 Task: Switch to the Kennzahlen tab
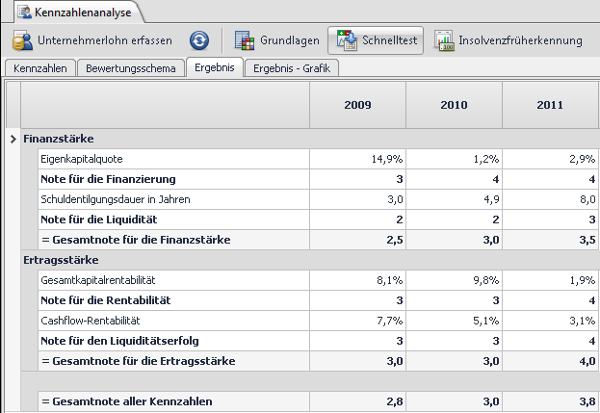[x=40, y=68]
